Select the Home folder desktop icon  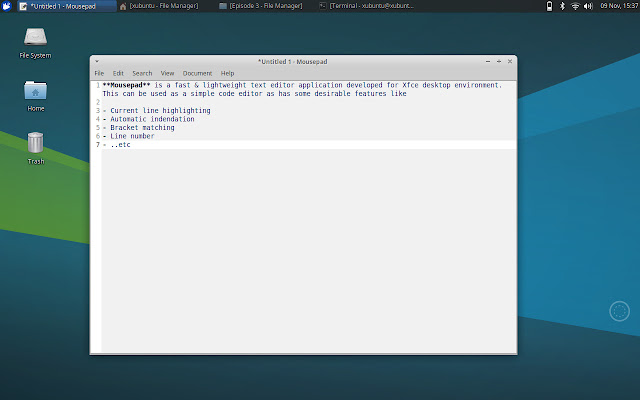tap(36, 96)
